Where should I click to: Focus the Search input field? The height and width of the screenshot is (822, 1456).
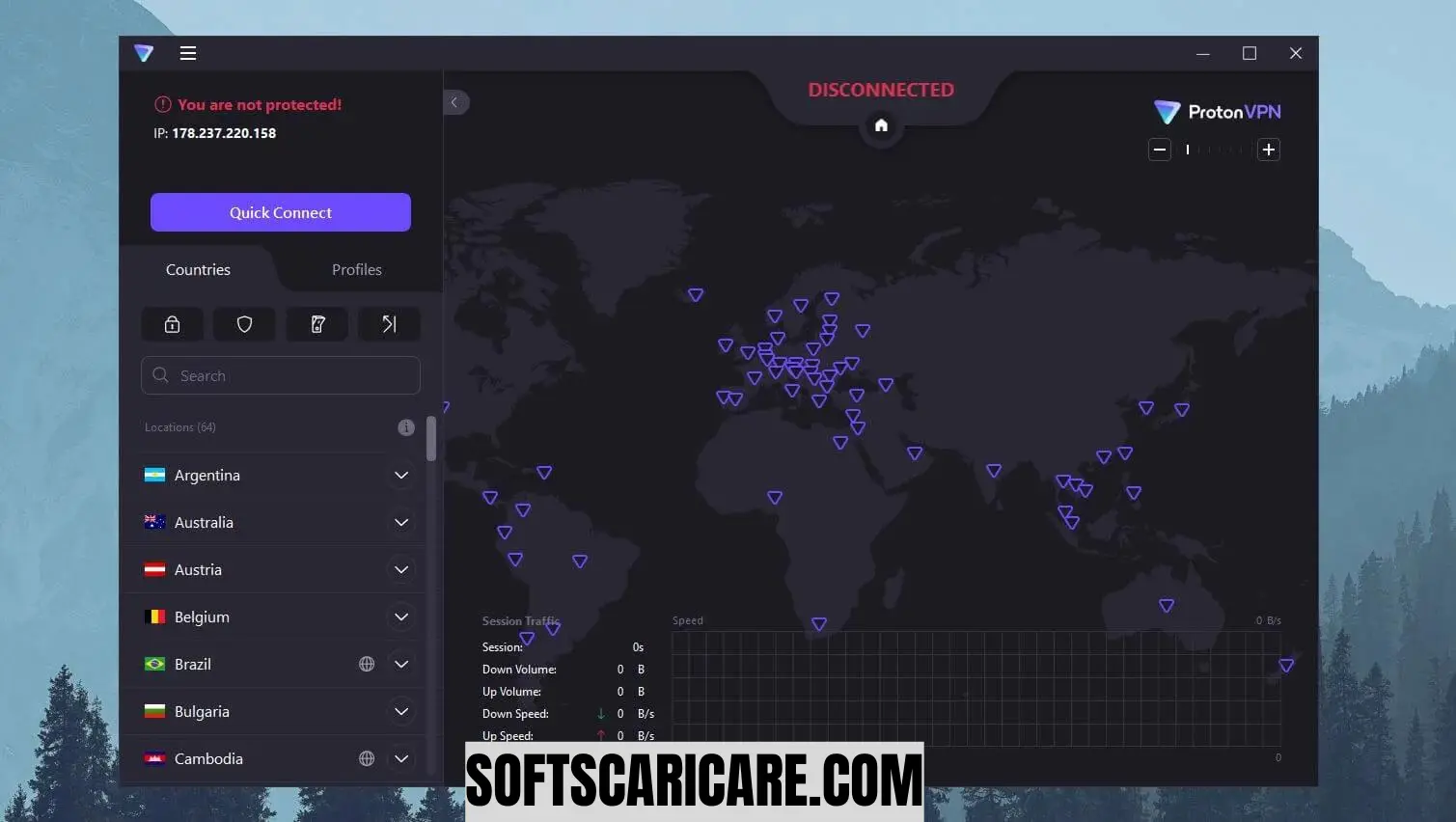281,375
